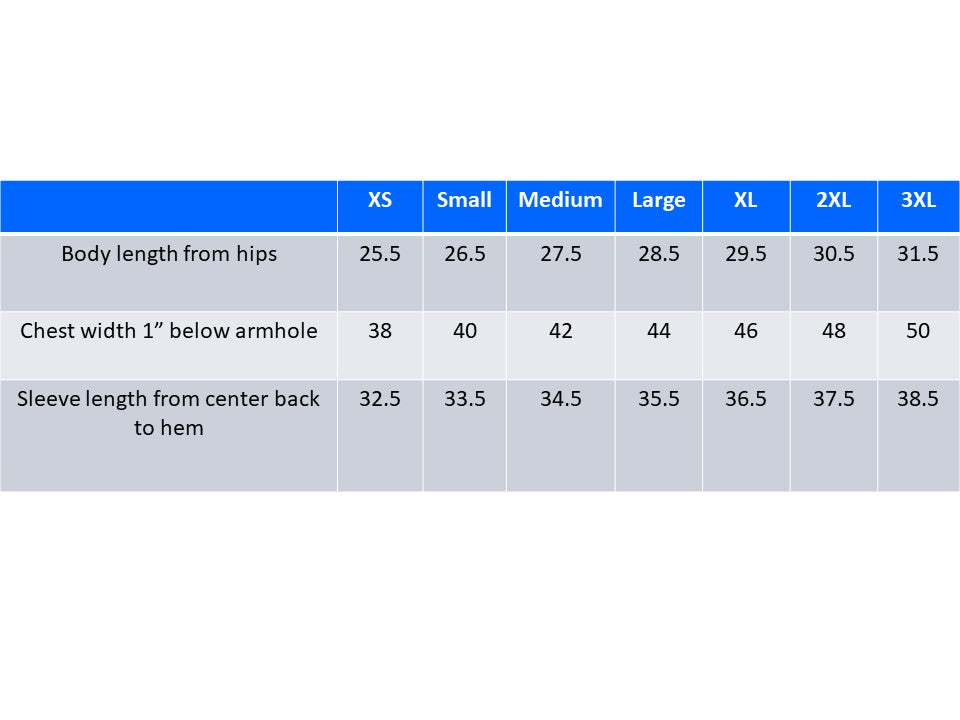960x720 pixels.
Task: Click the 3XL column header
Action: (x=918, y=200)
